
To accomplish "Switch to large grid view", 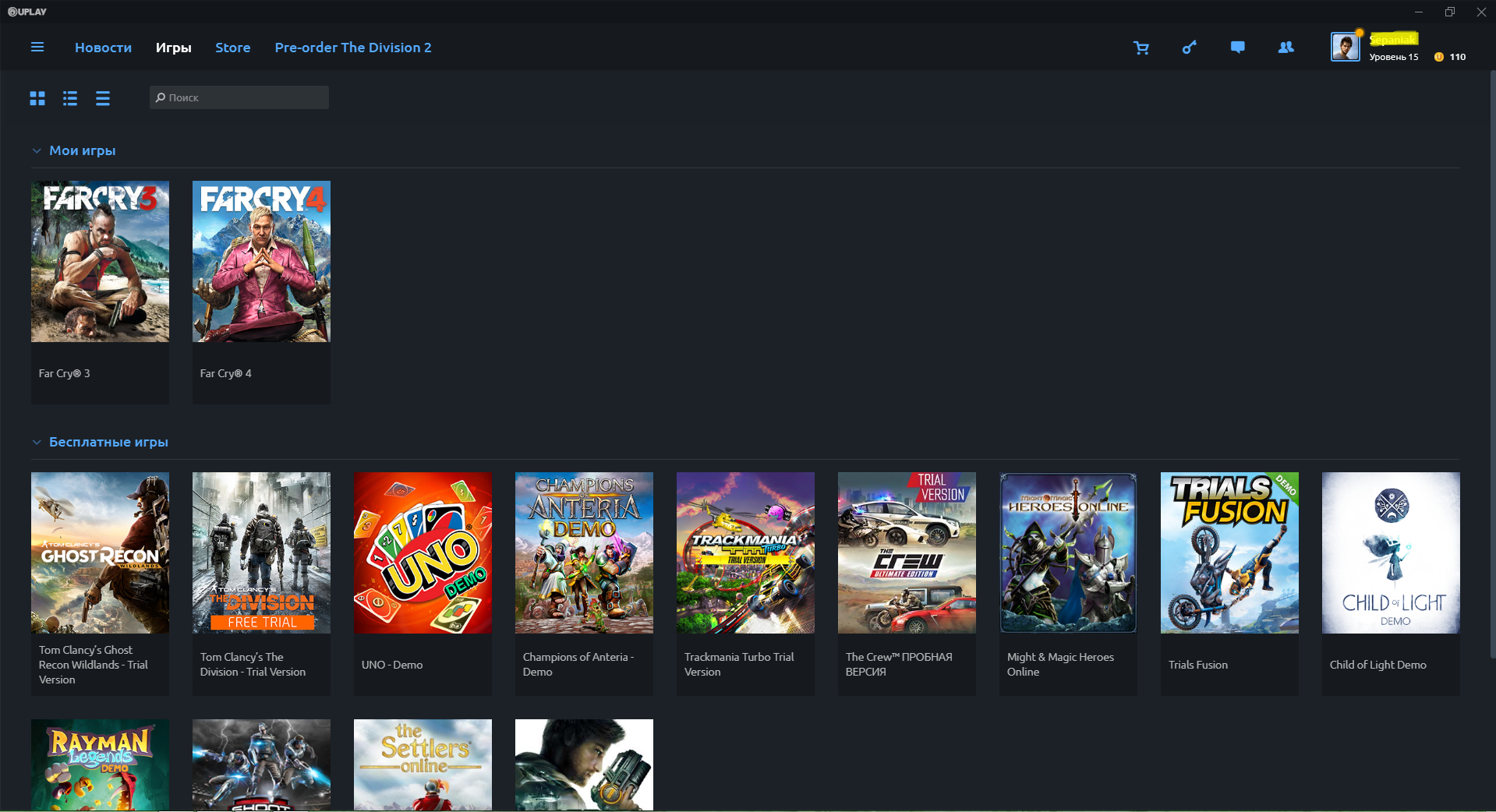I will click(37, 98).
